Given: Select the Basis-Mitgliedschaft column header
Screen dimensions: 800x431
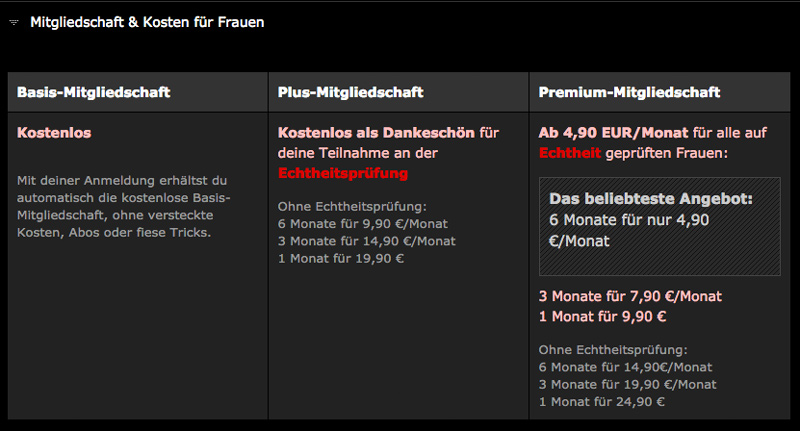Looking at the screenshot, I should [94, 92].
